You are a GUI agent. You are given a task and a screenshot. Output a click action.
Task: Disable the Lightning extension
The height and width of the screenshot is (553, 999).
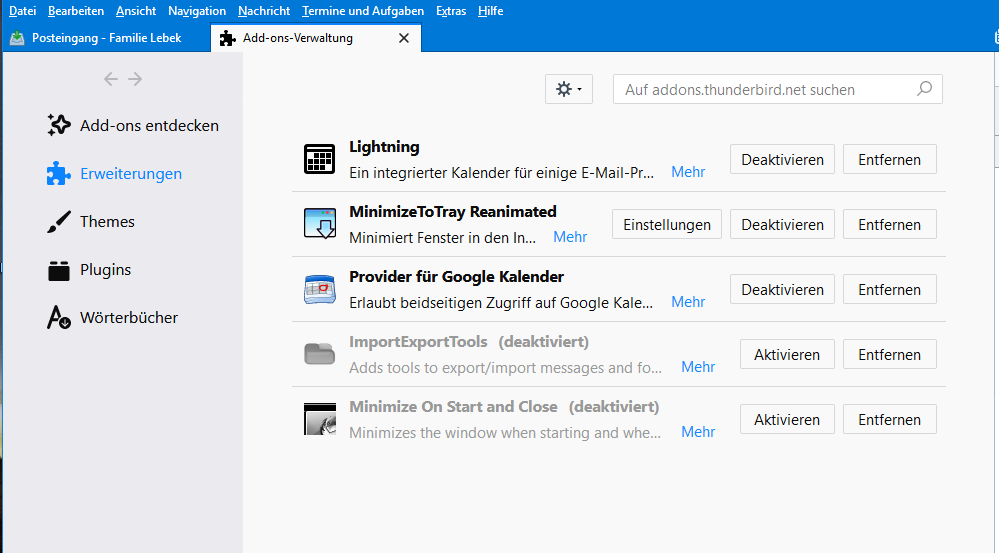click(x=782, y=160)
